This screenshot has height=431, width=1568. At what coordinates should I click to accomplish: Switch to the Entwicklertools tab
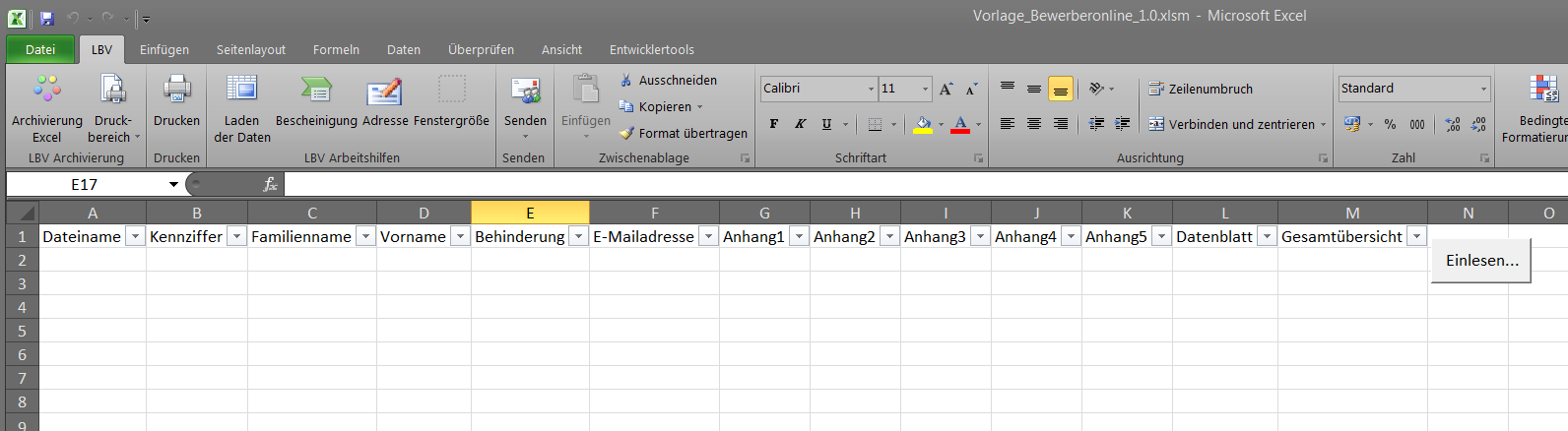(652, 49)
